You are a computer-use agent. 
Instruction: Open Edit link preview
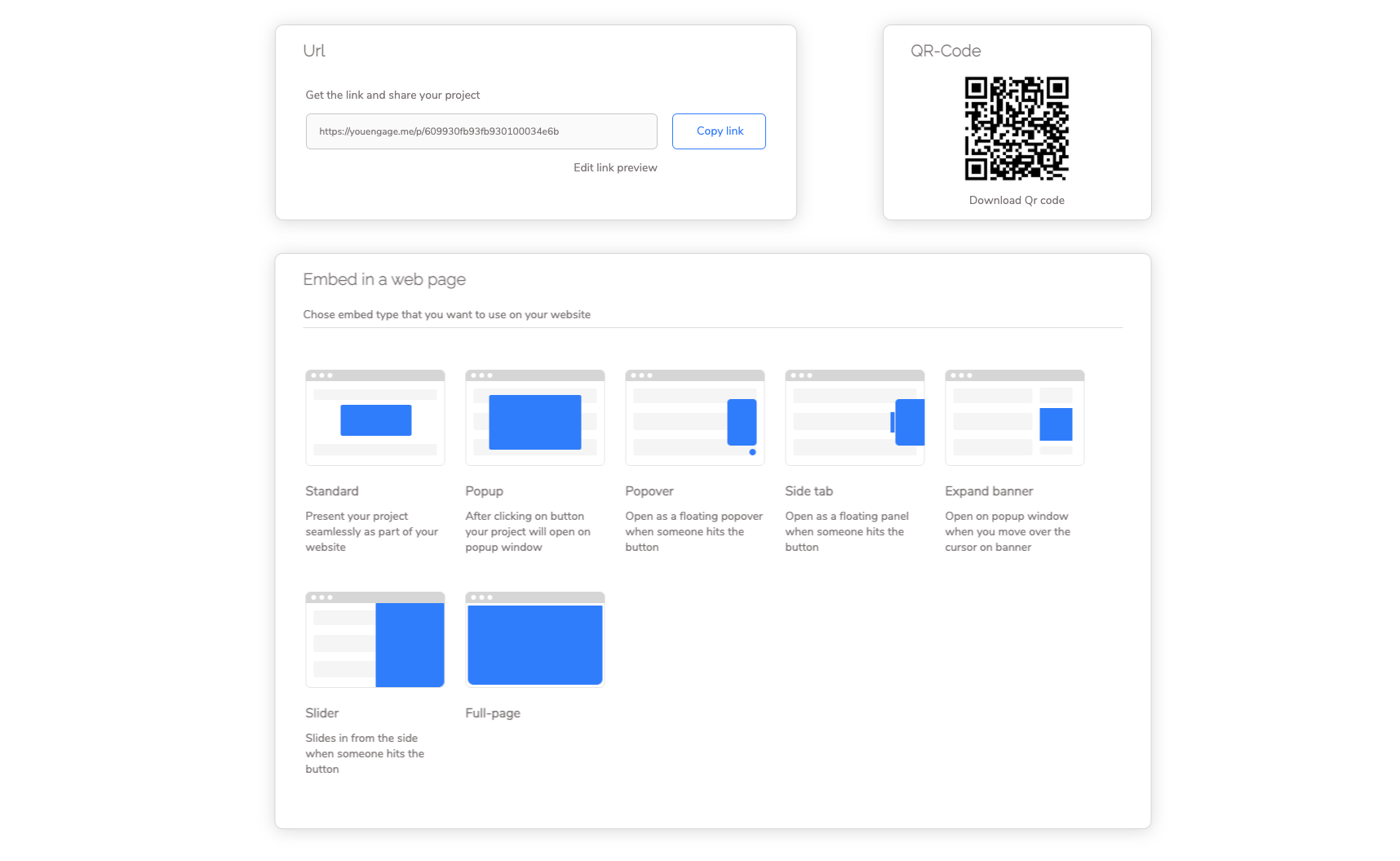(615, 167)
